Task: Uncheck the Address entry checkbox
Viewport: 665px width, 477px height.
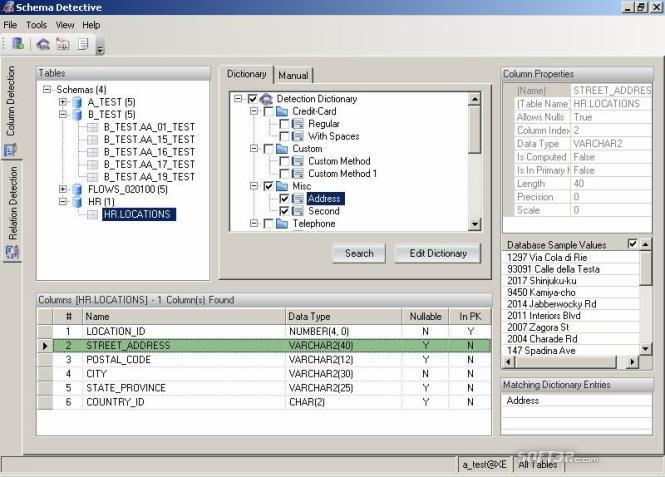Action: click(285, 198)
